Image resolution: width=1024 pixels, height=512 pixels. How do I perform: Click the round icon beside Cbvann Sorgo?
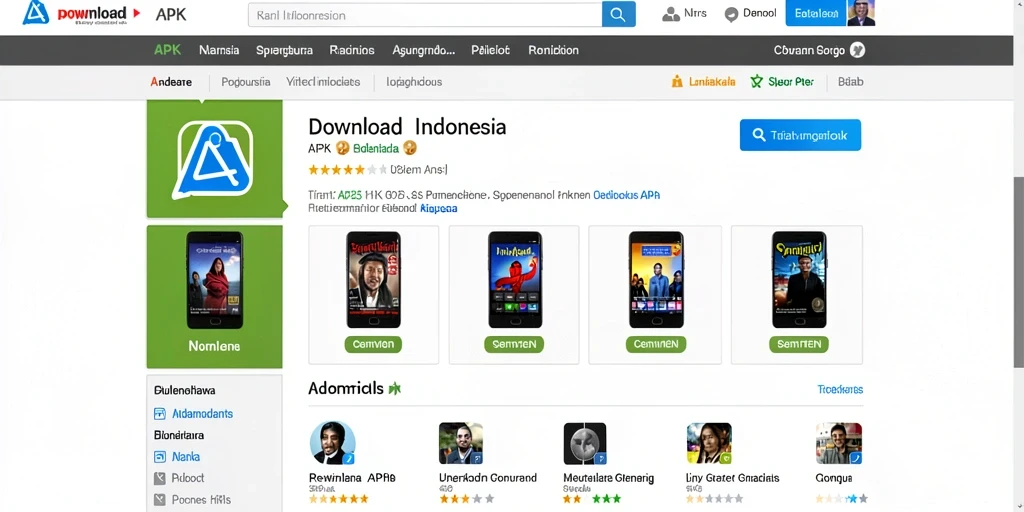(857, 50)
